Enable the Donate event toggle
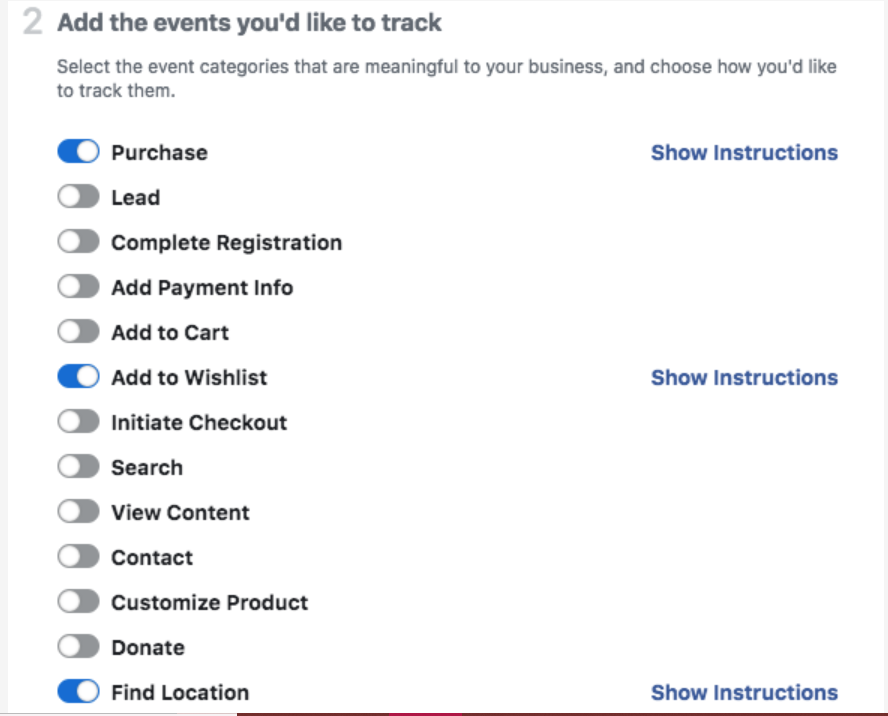Screen dimensions: 888x716 (x=78, y=647)
